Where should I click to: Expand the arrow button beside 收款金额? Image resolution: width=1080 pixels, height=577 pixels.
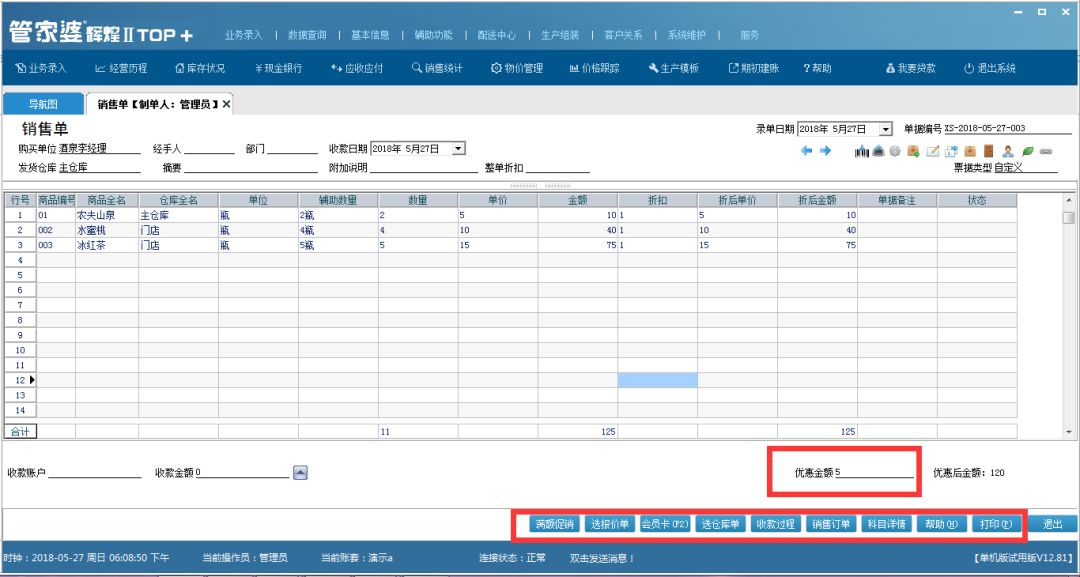300,472
